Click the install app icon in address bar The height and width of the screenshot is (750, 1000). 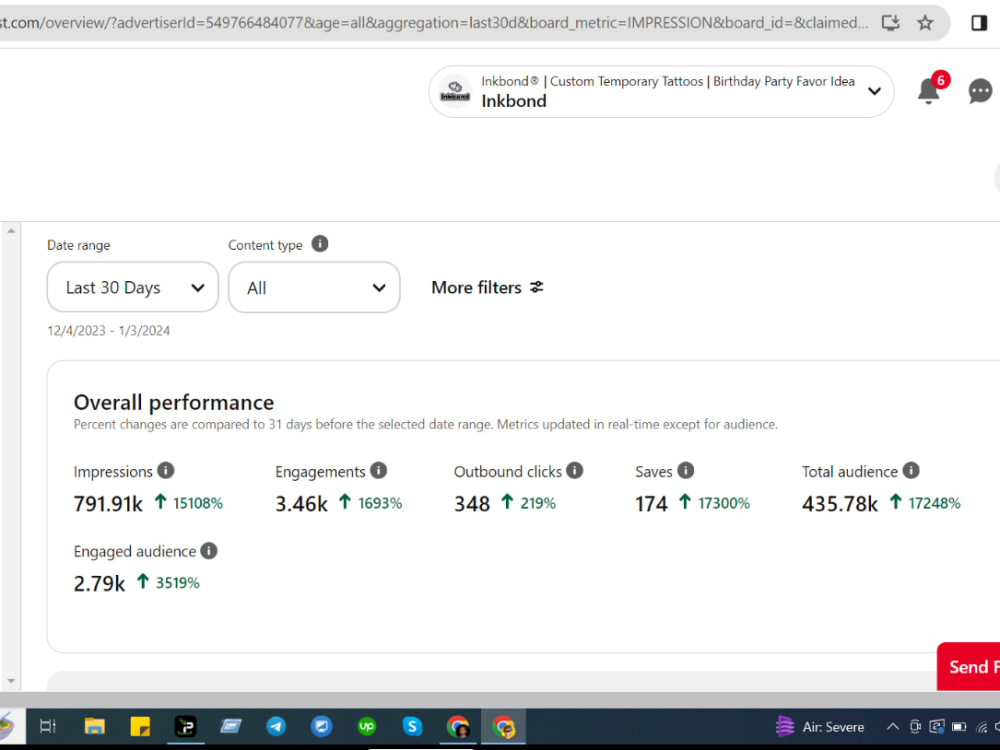[890, 23]
